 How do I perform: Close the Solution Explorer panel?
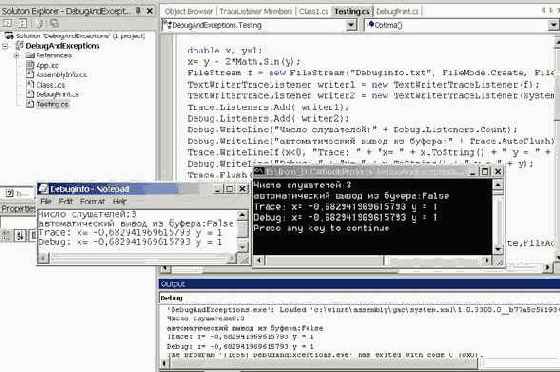coord(150,11)
